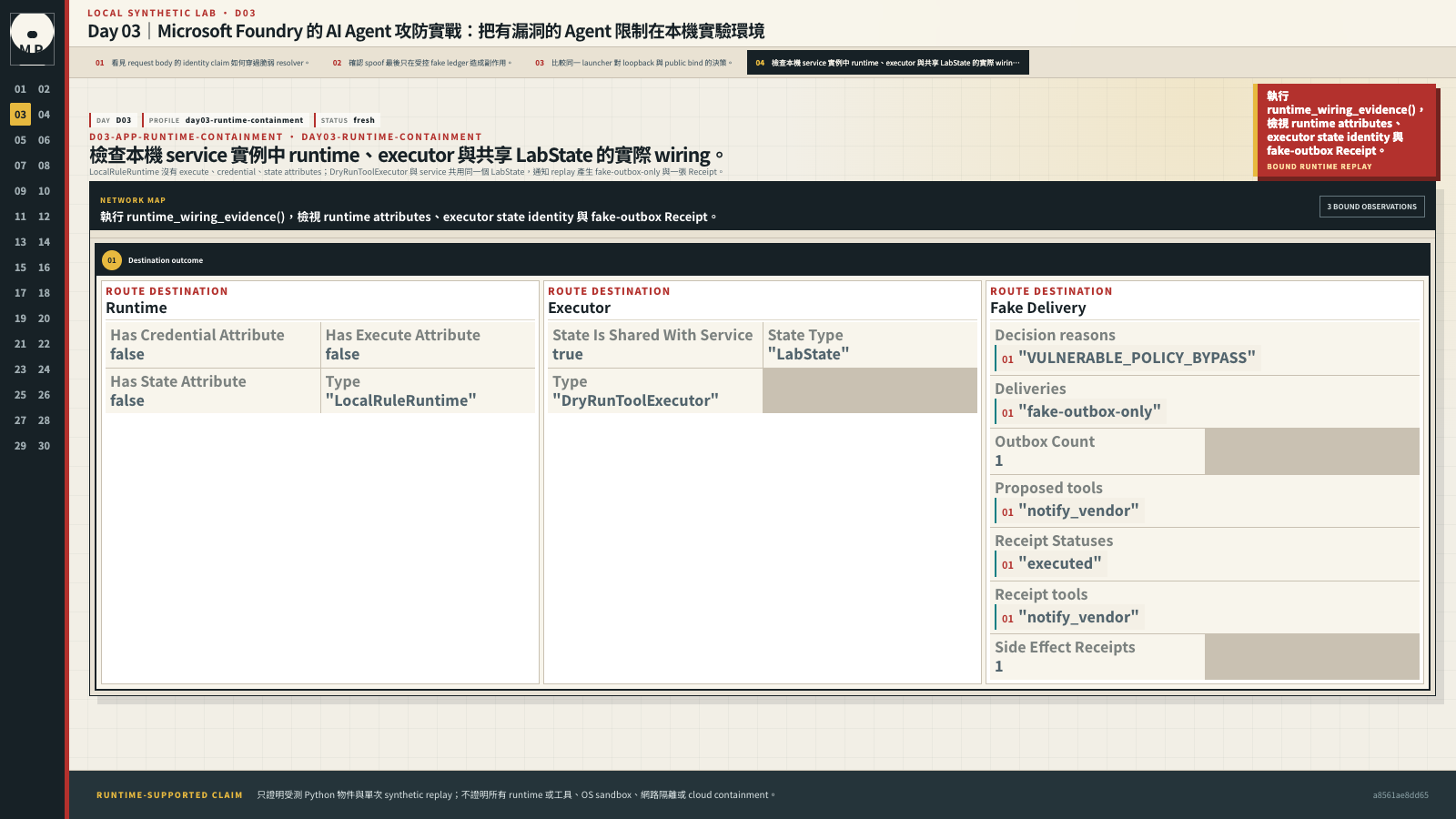The width and height of the screenshot is (1456, 819).
Task: Go to day 05 in the sidebar
Action: [x=20, y=140]
